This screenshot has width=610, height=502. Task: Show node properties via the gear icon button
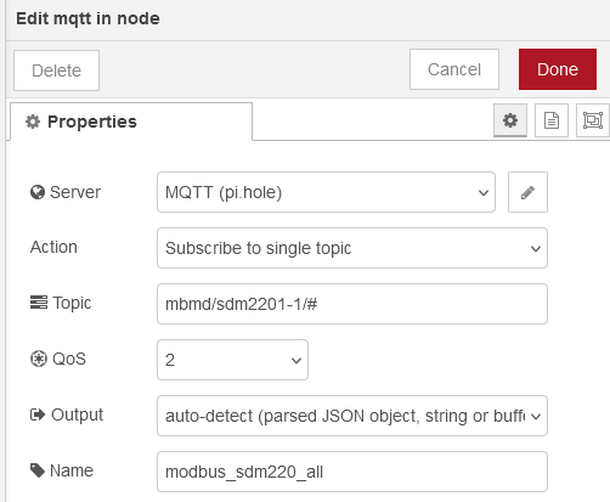(x=510, y=121)
